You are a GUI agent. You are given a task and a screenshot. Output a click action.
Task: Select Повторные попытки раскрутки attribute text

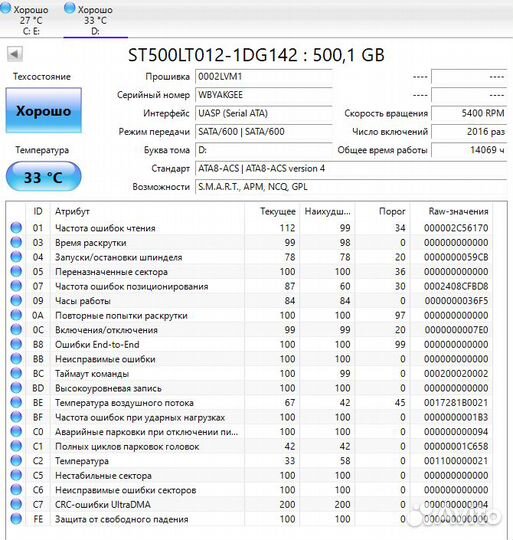pos(121,315)
